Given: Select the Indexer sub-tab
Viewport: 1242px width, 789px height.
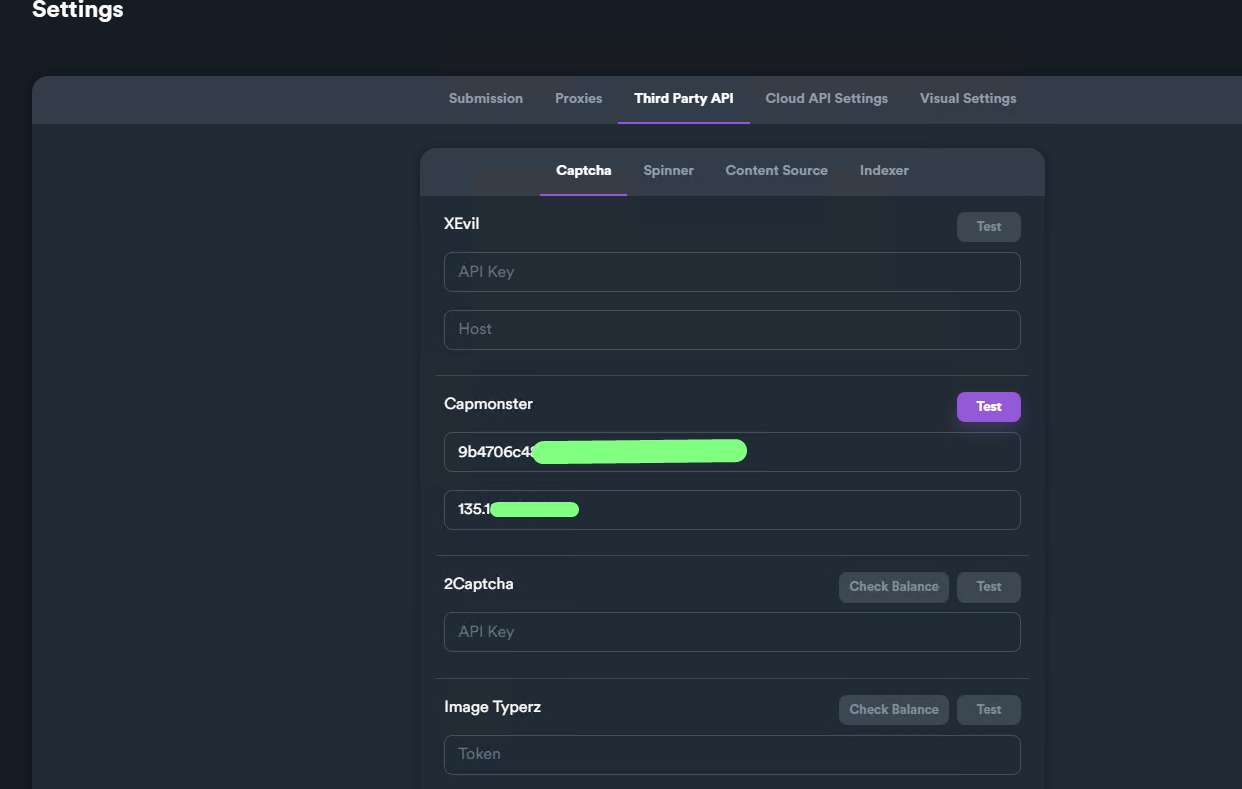Looking at the screenshot, I should point(884,170).
